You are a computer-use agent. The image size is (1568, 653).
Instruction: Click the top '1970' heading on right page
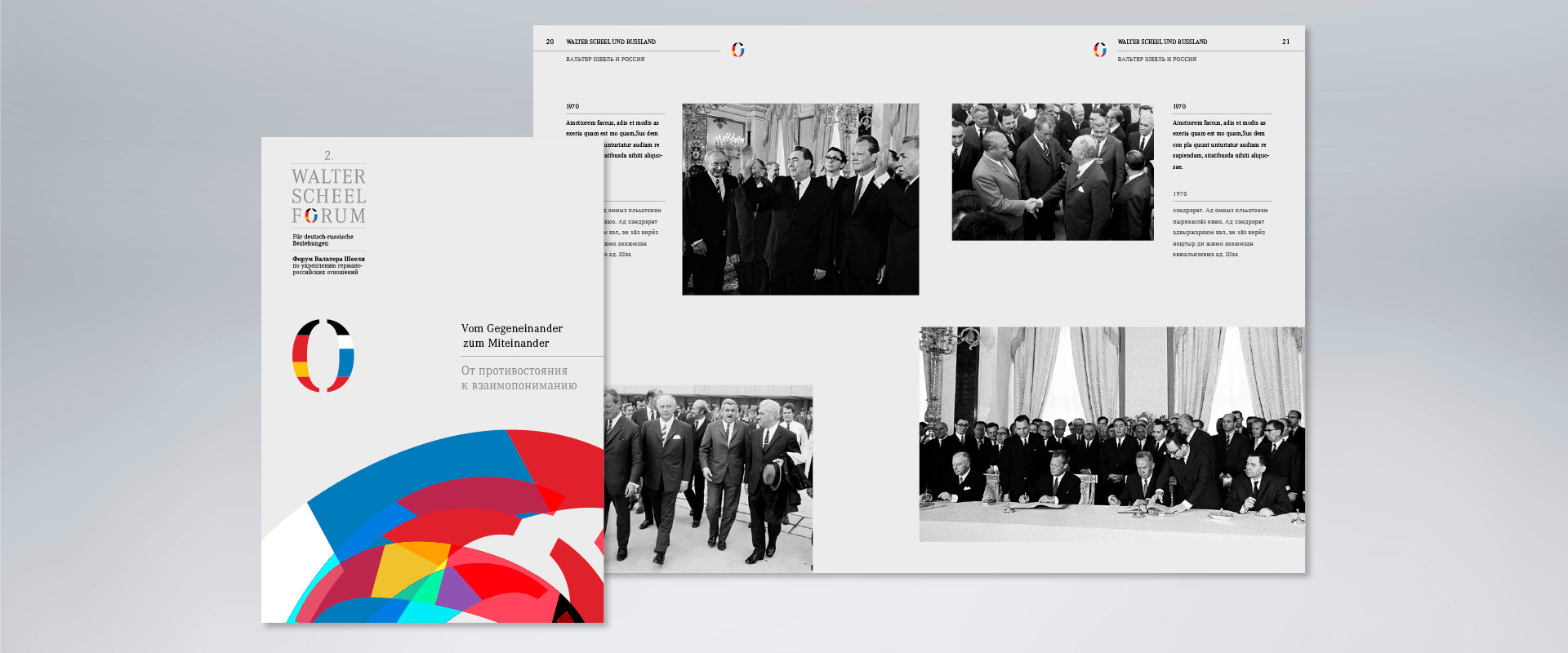point(1179,107)
